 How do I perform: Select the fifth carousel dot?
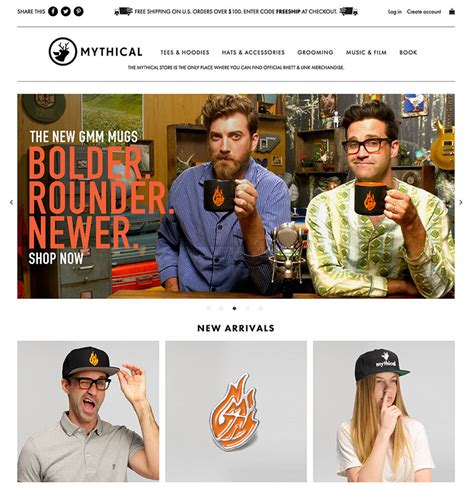(260, 308)
